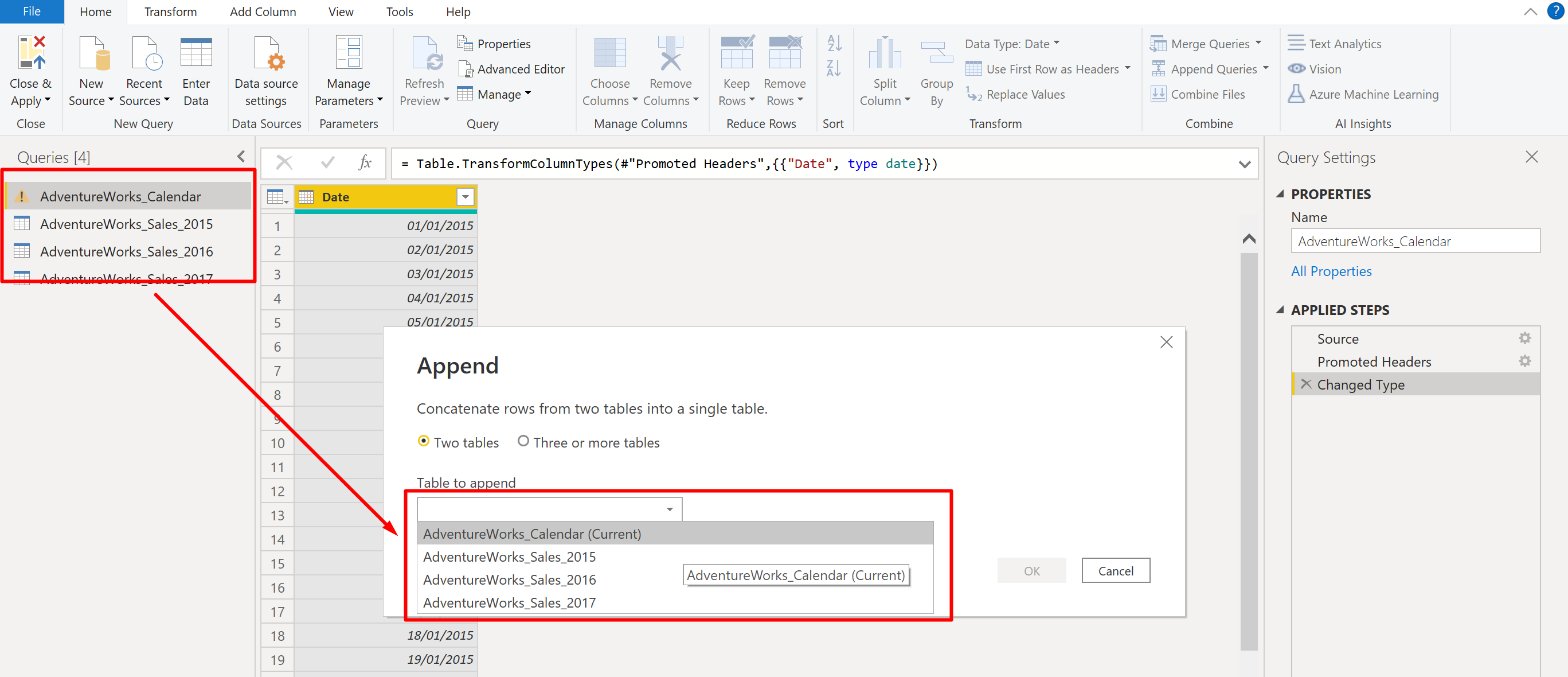
Task: Open the help question mark icon
Action: click(x=1555, y=11)
